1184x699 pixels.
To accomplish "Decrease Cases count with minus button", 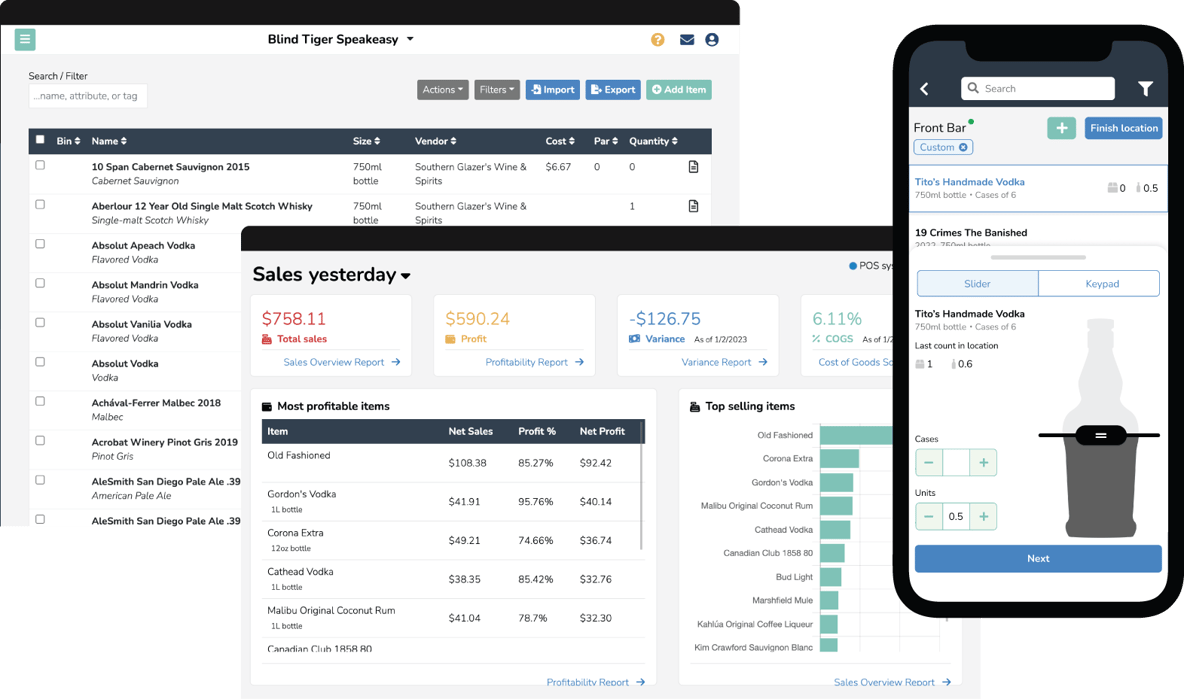I will [x=929, y=462].
